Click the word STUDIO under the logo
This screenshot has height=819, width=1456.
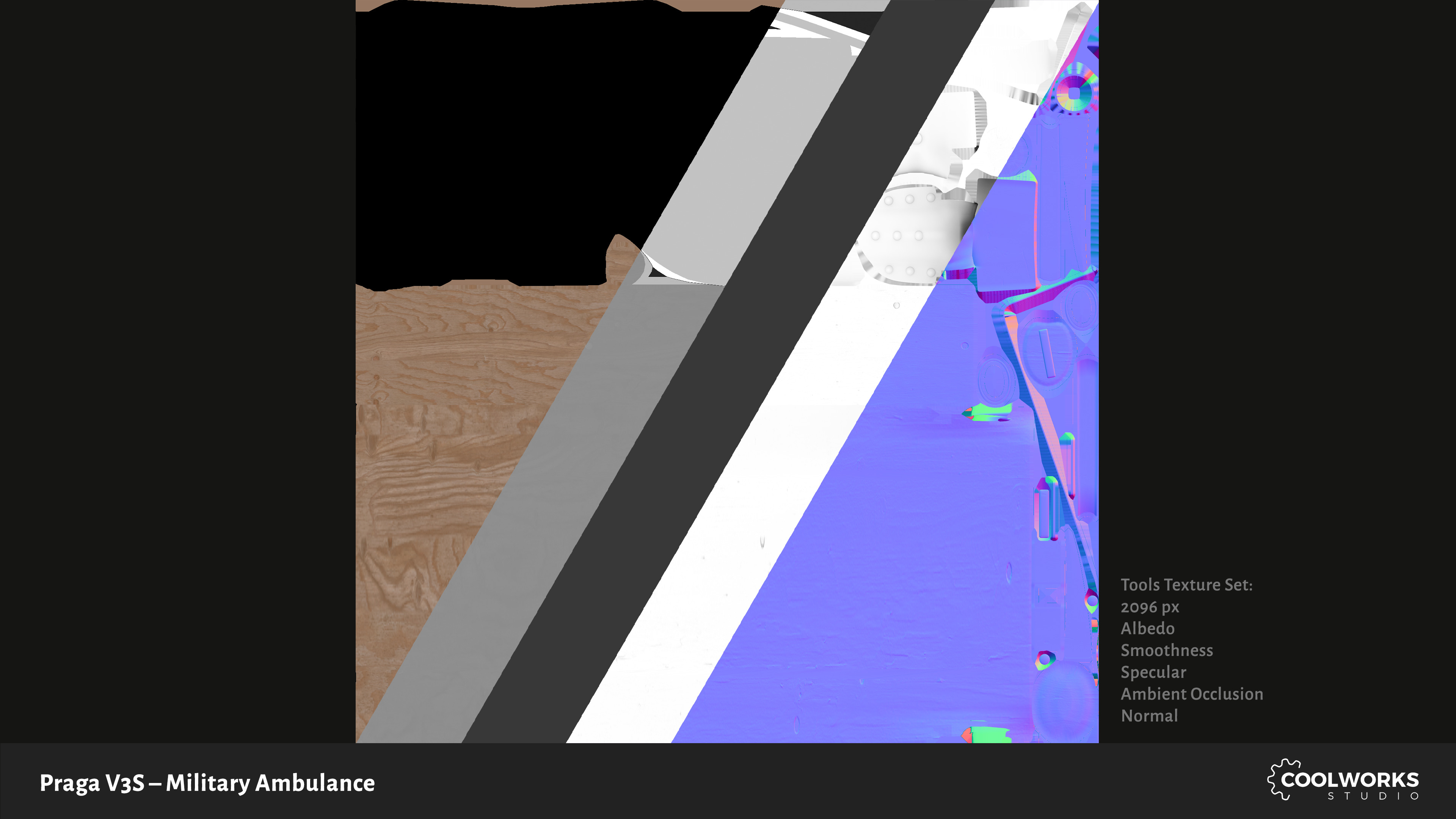pyautogui.click(x=1373, y=796)
